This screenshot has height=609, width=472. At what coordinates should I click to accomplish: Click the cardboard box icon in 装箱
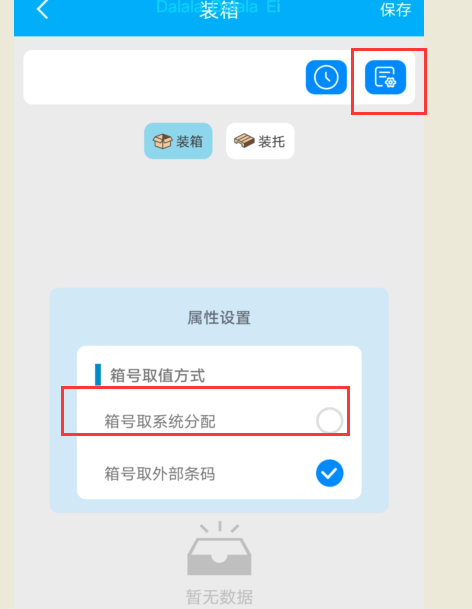162,141
